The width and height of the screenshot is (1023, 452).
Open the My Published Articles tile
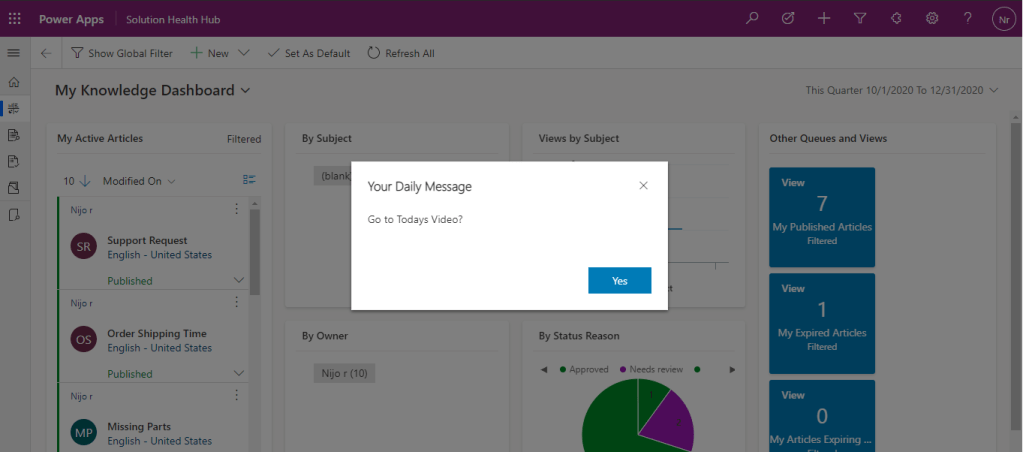point(821,217)
